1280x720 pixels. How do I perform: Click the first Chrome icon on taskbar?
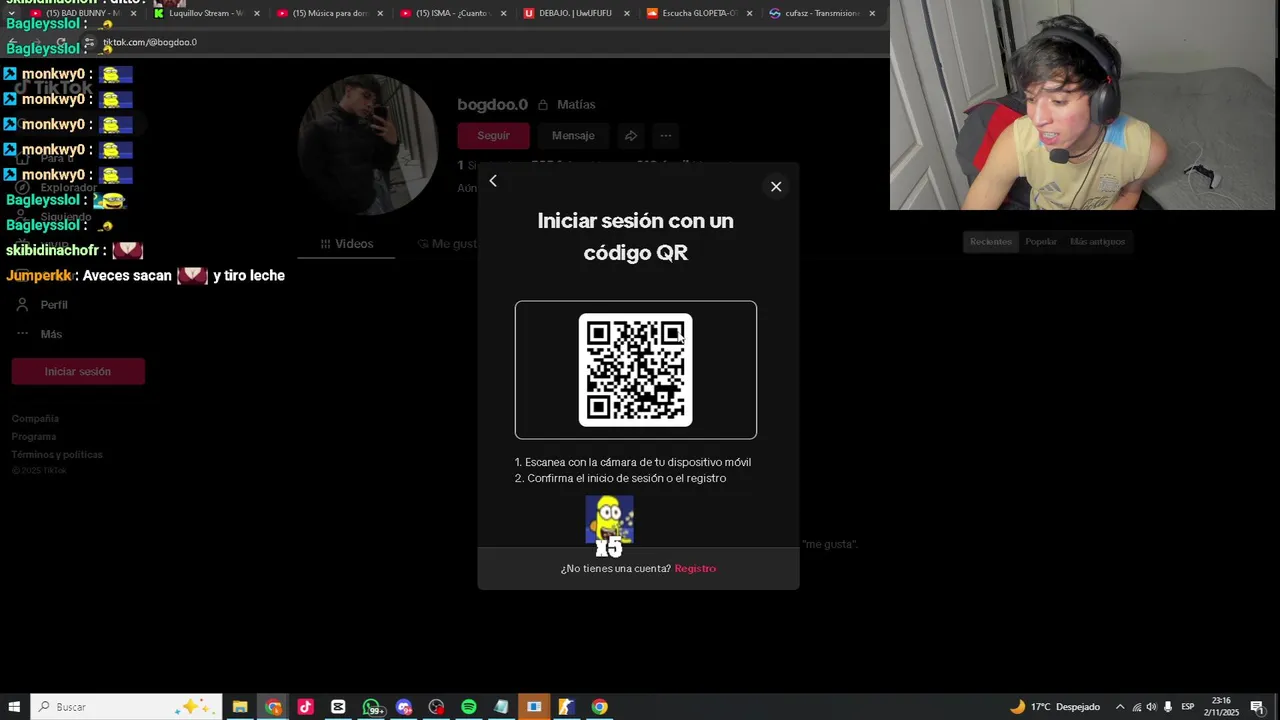coord(273,707)
